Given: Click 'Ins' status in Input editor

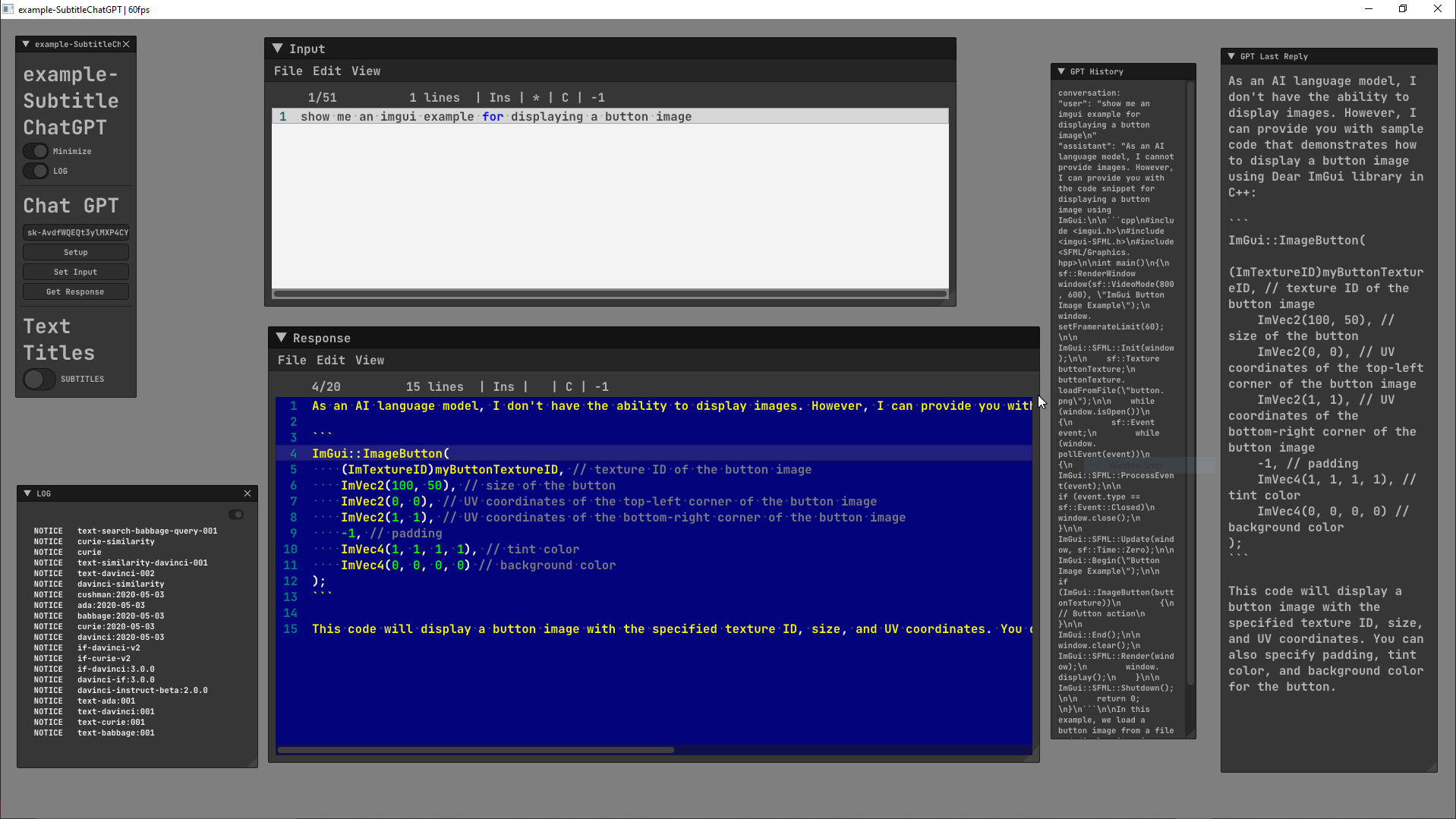Looking at the screenshot, I should 500,97.
